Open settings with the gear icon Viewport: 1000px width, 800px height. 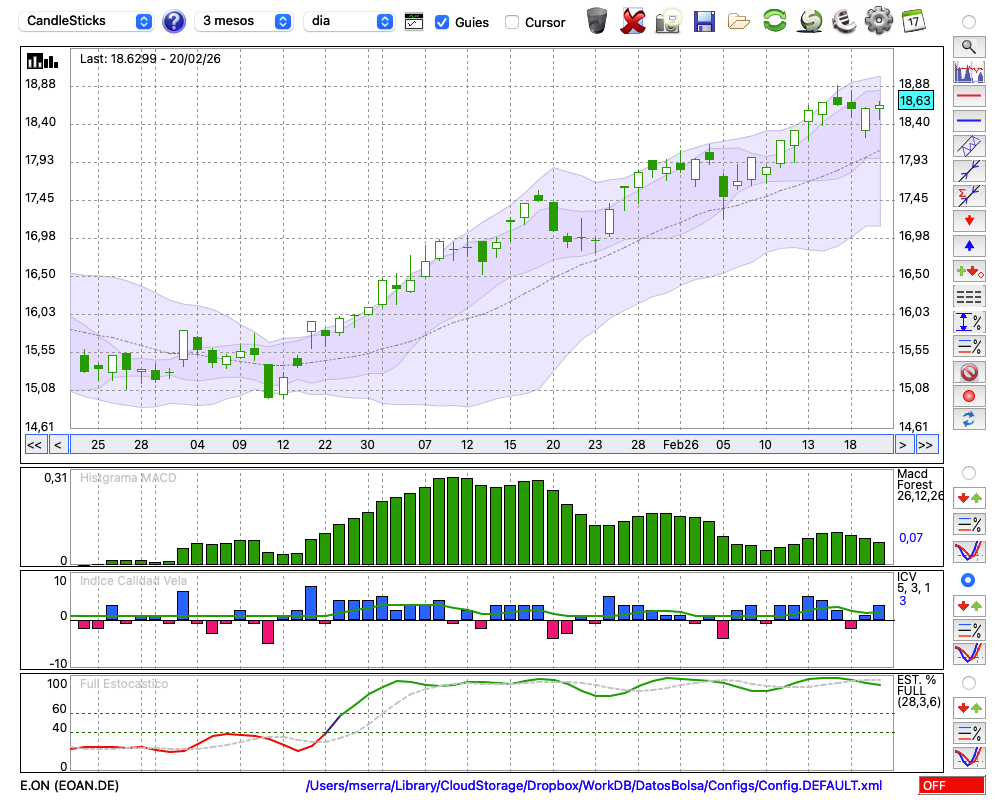pos(879,20)
